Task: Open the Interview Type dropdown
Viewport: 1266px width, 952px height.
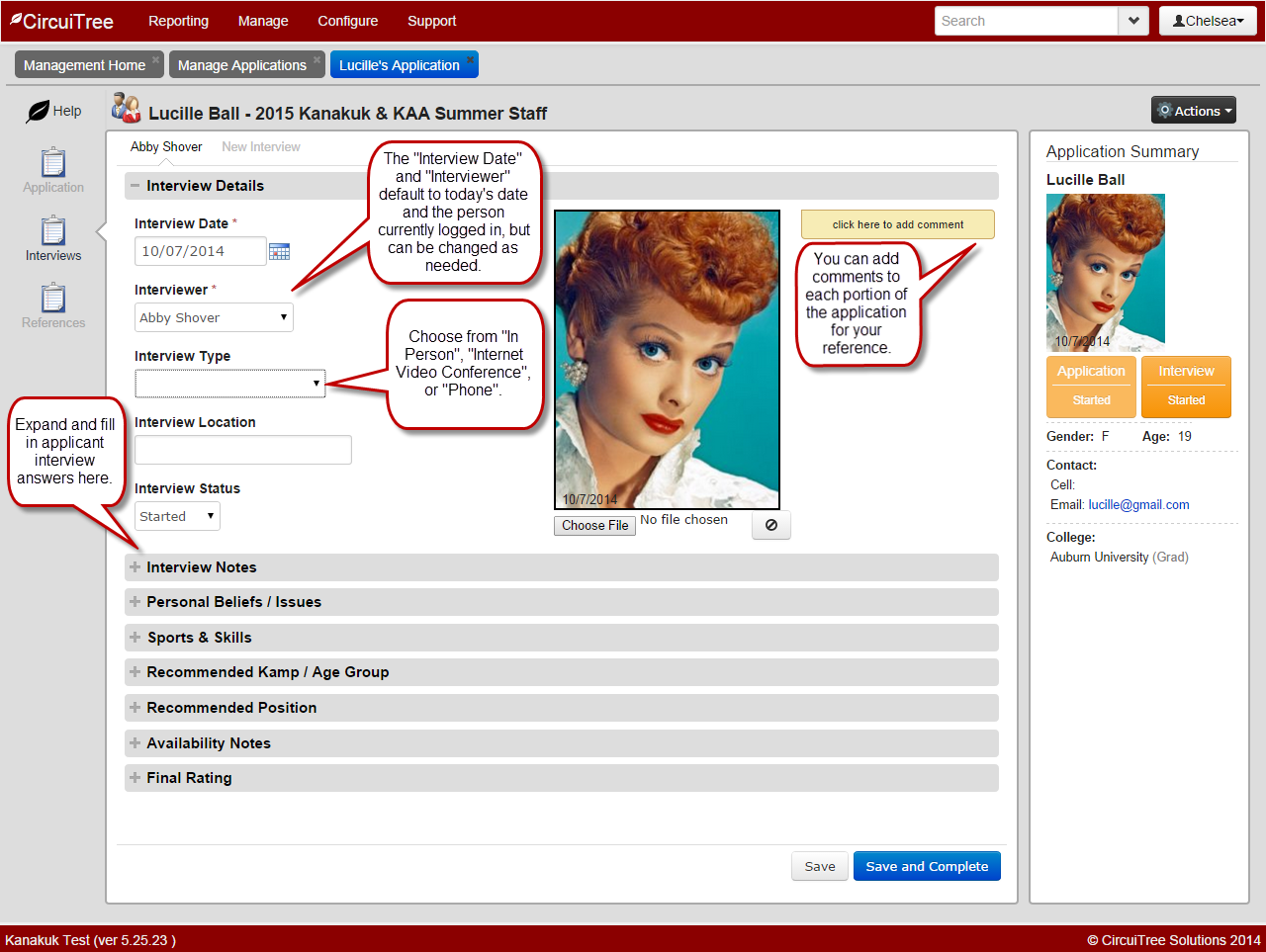Action: pos(229,384)
